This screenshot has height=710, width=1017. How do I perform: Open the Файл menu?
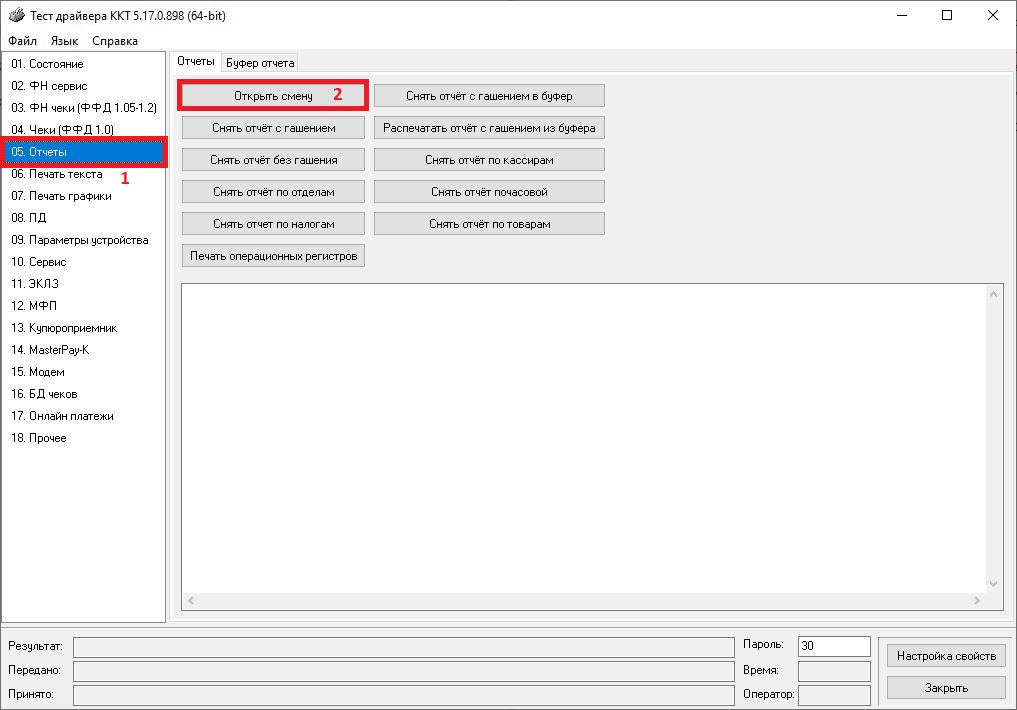coord(22,41)
